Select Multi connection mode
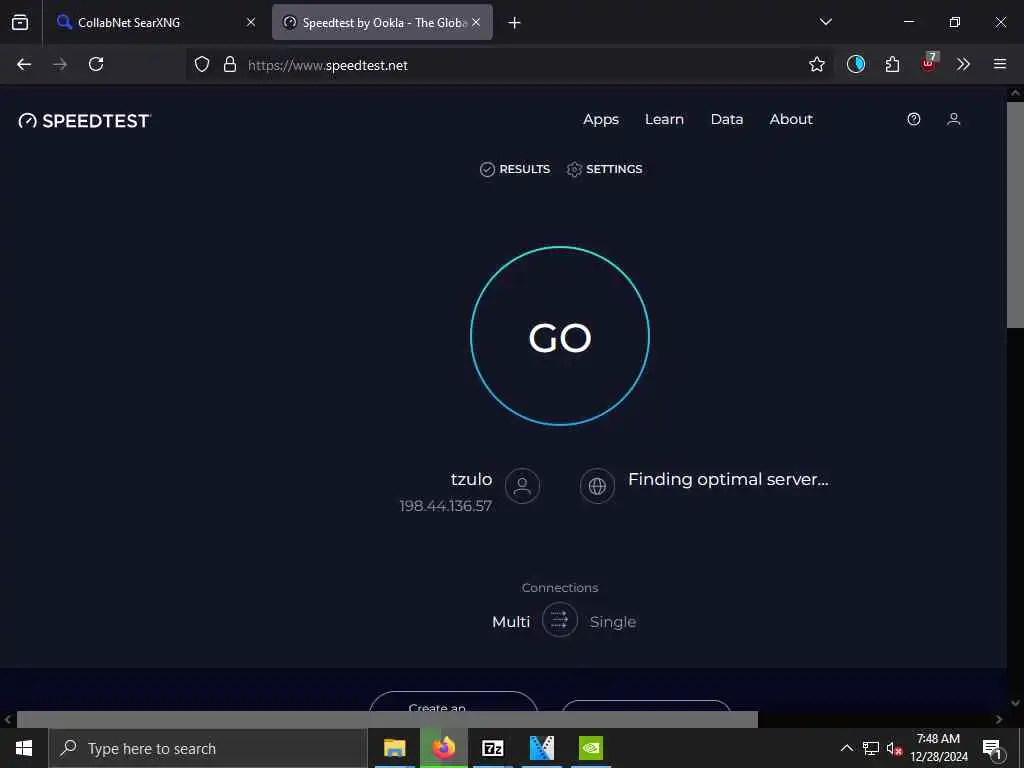The width and height of the screenshot is (1024, 768). [x=511, y=622]
